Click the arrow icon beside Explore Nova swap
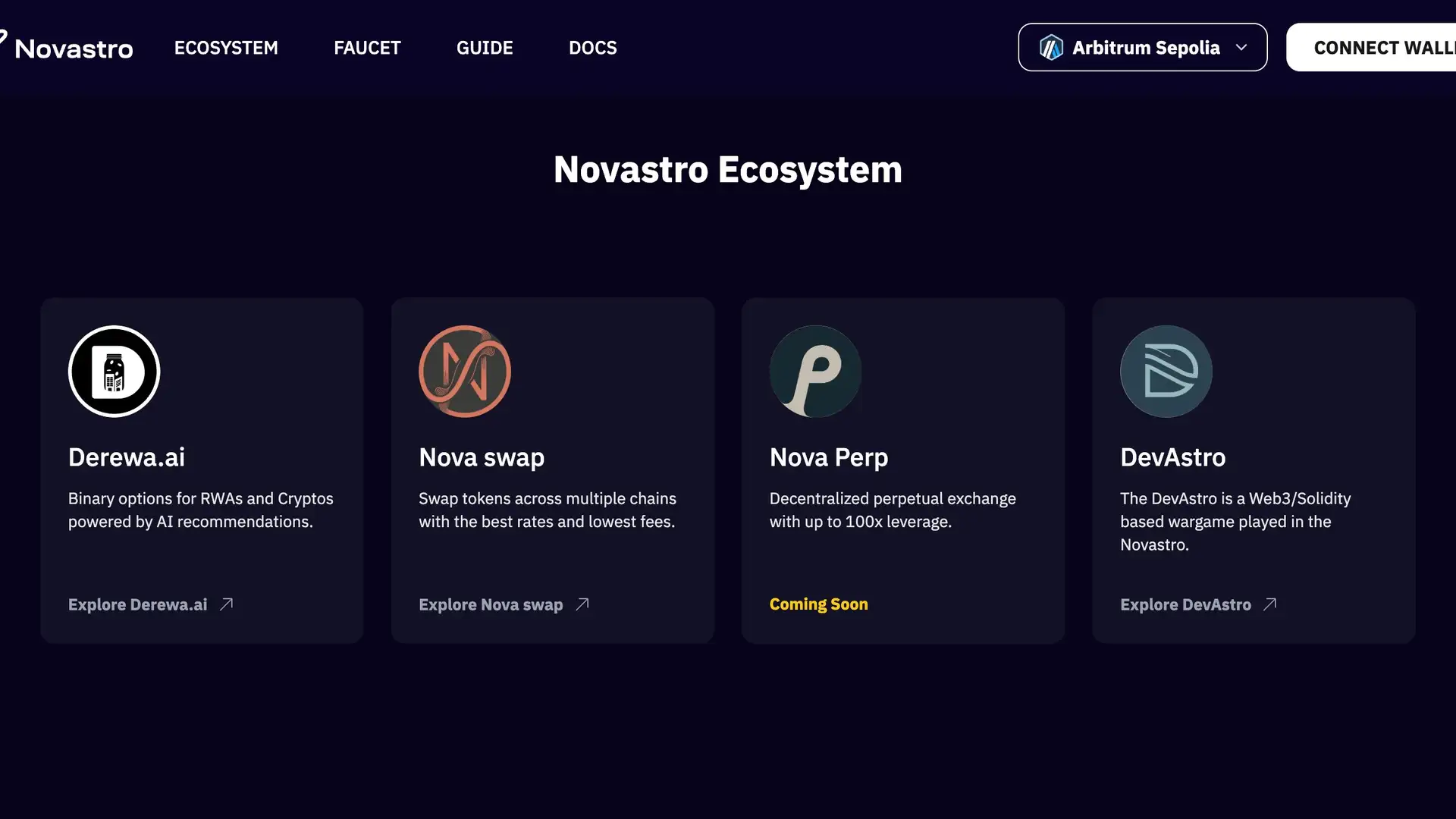 click(x=582, y=604)
